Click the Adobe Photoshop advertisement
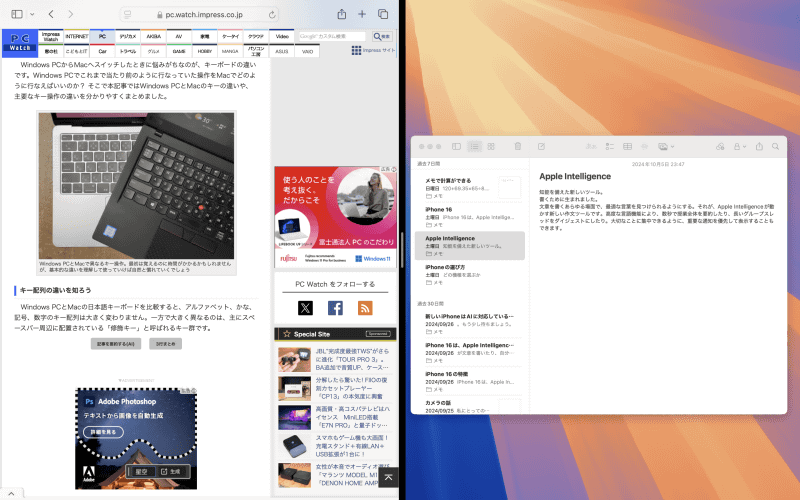This screenshot has height=500, width=800. (x=136, y=439)
